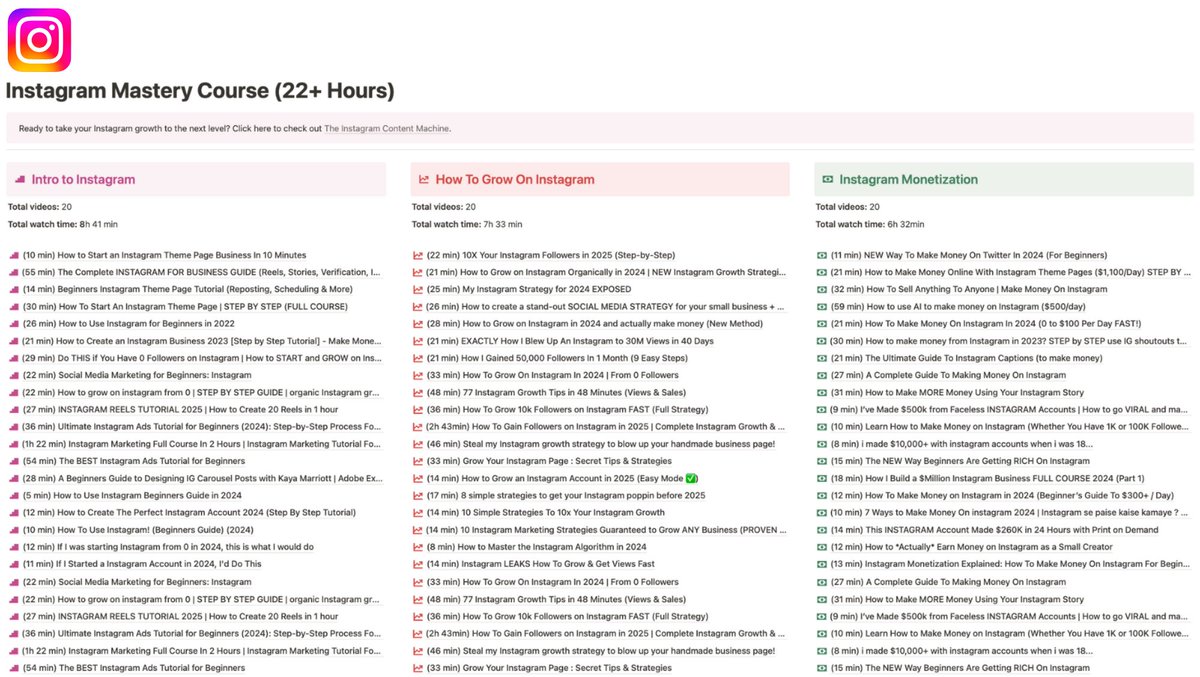Image resolution: width=1200 pixels, height=677 pixels.
Task: Click icon next to 'The Complete INSTAGRAM FOR BUSINESS GUIDE'
Action: click(13, 272)
